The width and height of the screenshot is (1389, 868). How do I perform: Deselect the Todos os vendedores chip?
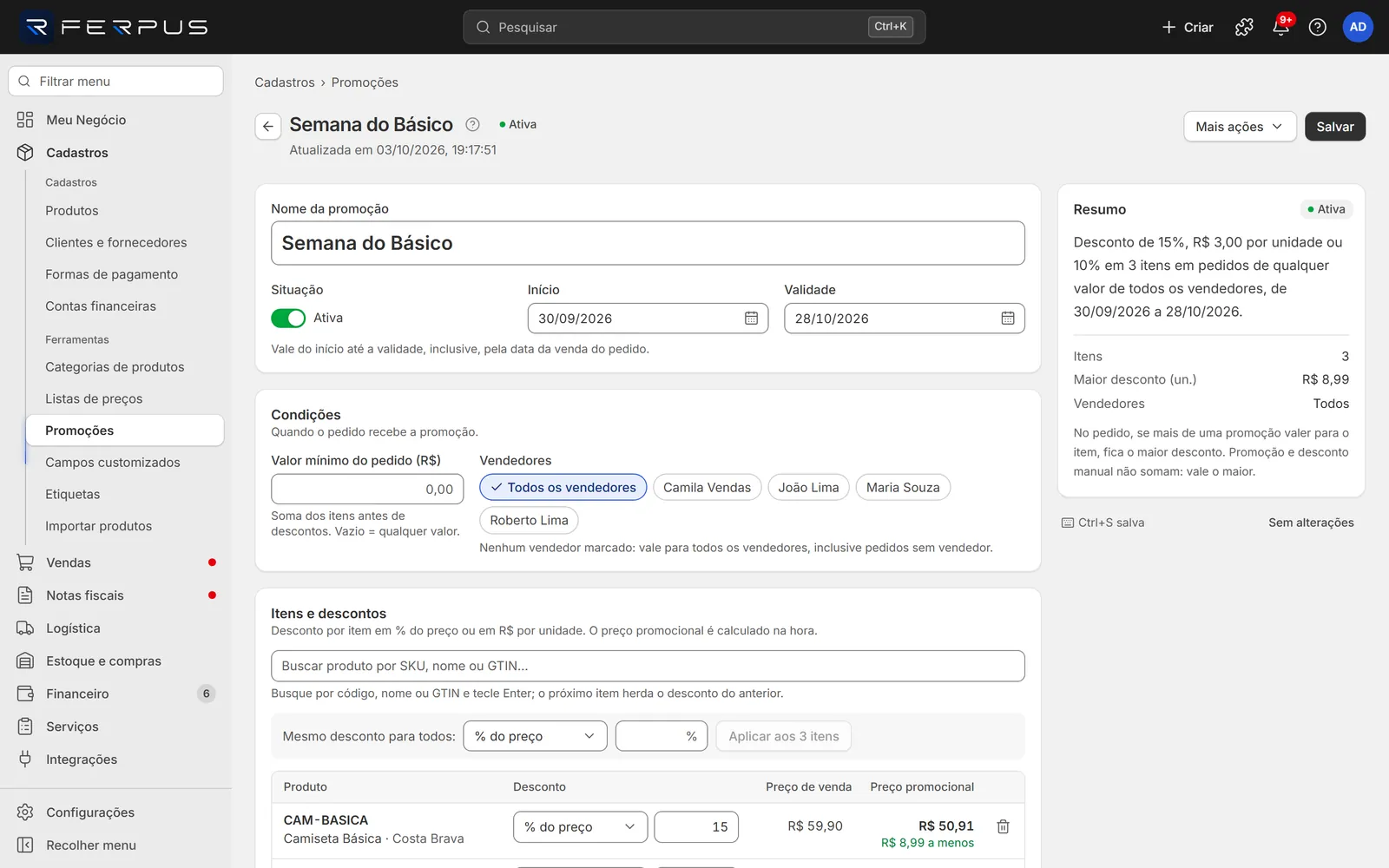[x=563, y=488]
